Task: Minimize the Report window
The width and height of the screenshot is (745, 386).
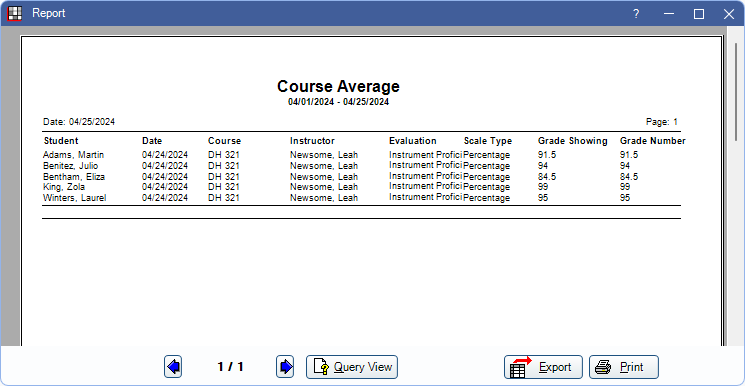Action: click(669, 14)
